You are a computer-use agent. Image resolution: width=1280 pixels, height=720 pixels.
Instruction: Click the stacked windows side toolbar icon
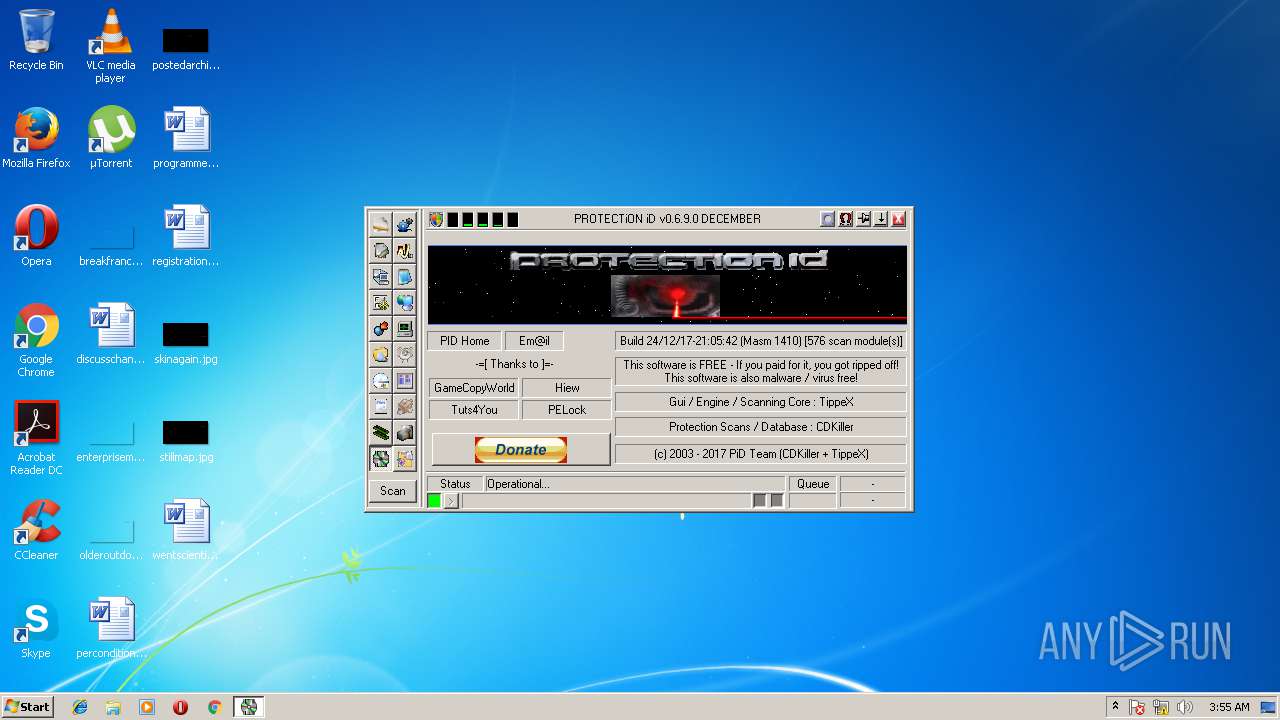pos(381,276)
